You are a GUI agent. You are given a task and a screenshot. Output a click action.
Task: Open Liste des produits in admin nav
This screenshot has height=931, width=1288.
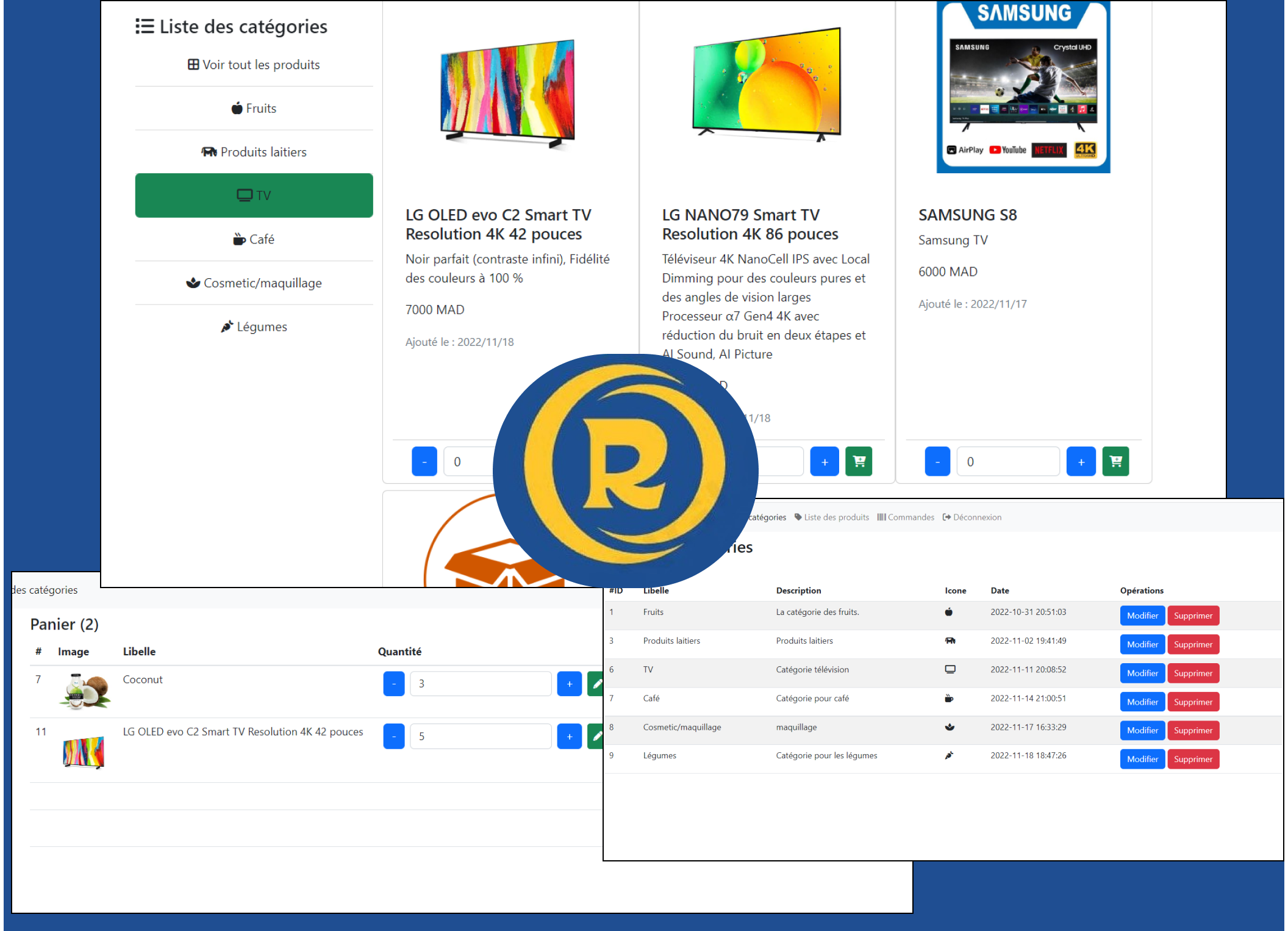[832, 517]
